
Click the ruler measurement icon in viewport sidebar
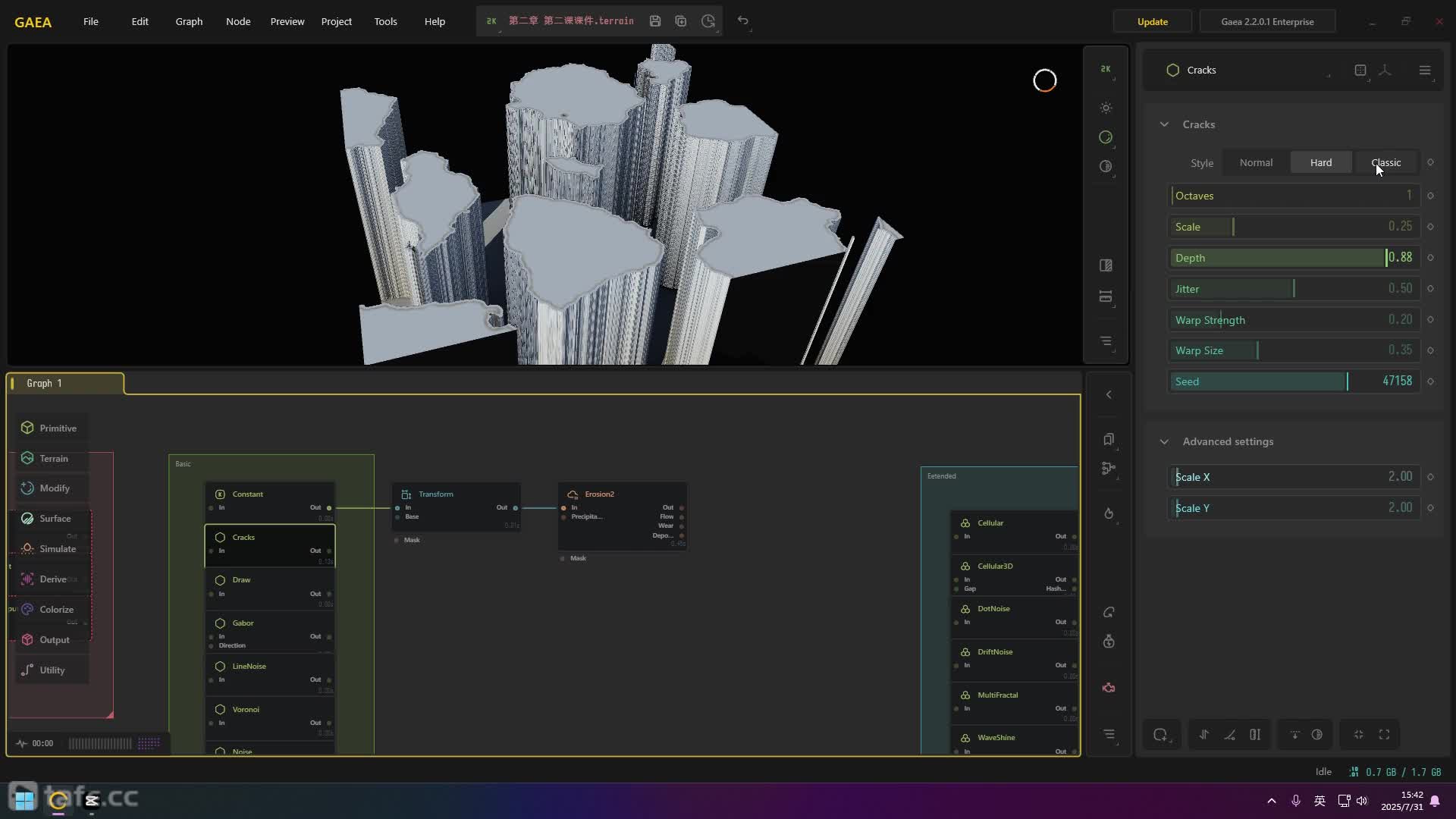pos(1106,297)
